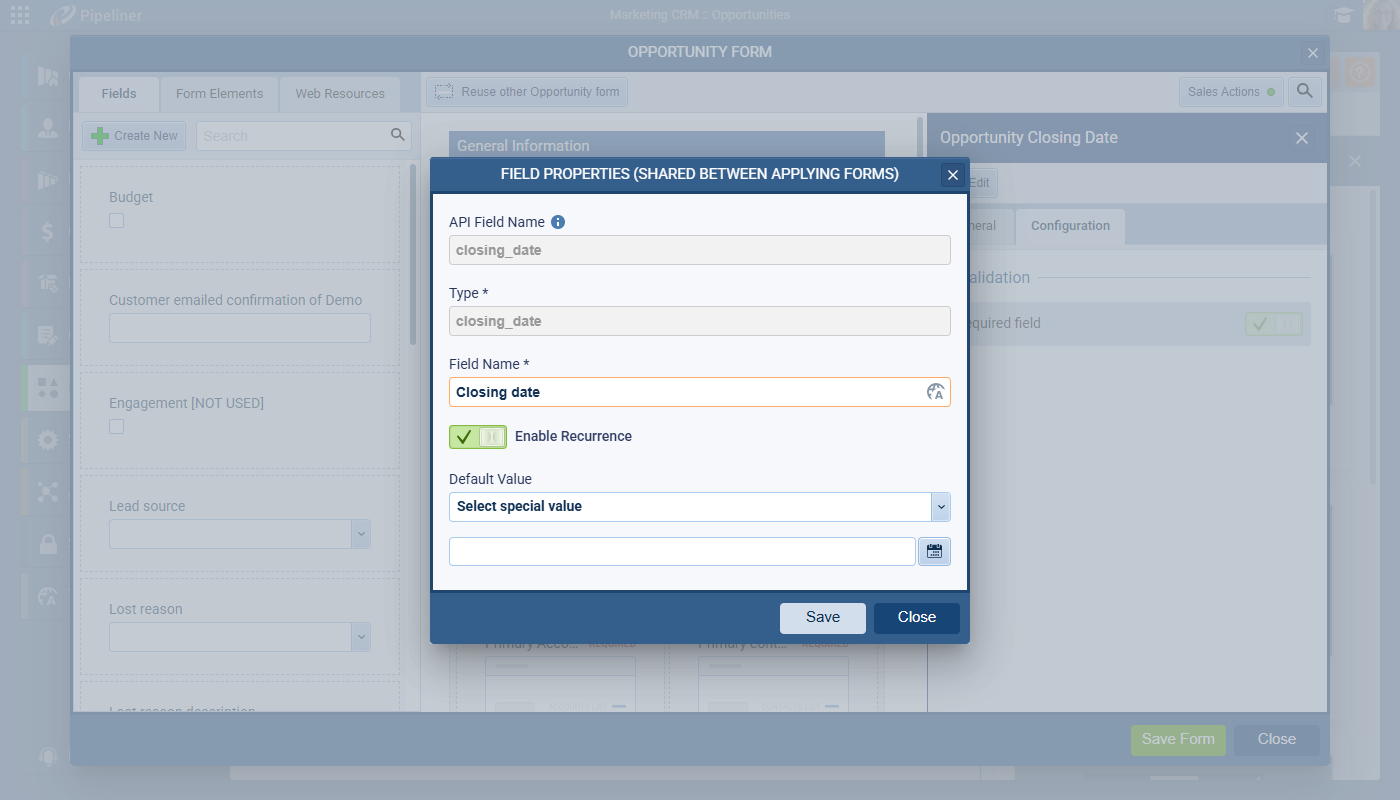Open the app grid launcher icon
The image size is (1400, 800).
point(20,15)
